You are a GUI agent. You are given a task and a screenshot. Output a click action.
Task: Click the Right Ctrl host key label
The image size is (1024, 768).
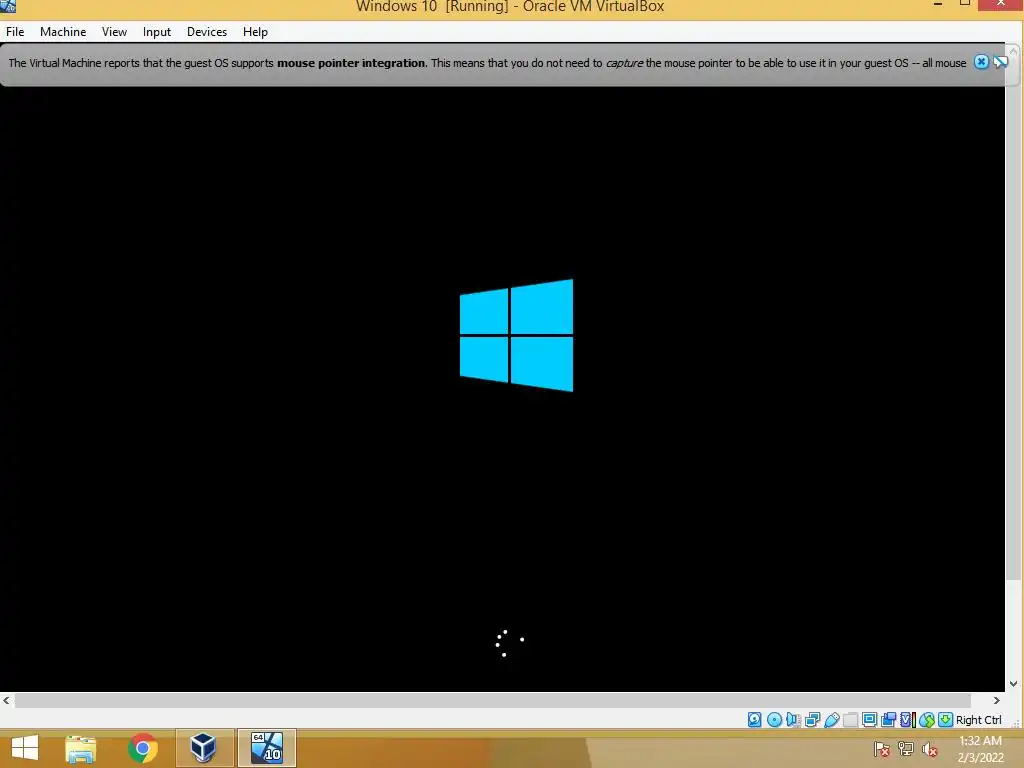pos(978,720)
